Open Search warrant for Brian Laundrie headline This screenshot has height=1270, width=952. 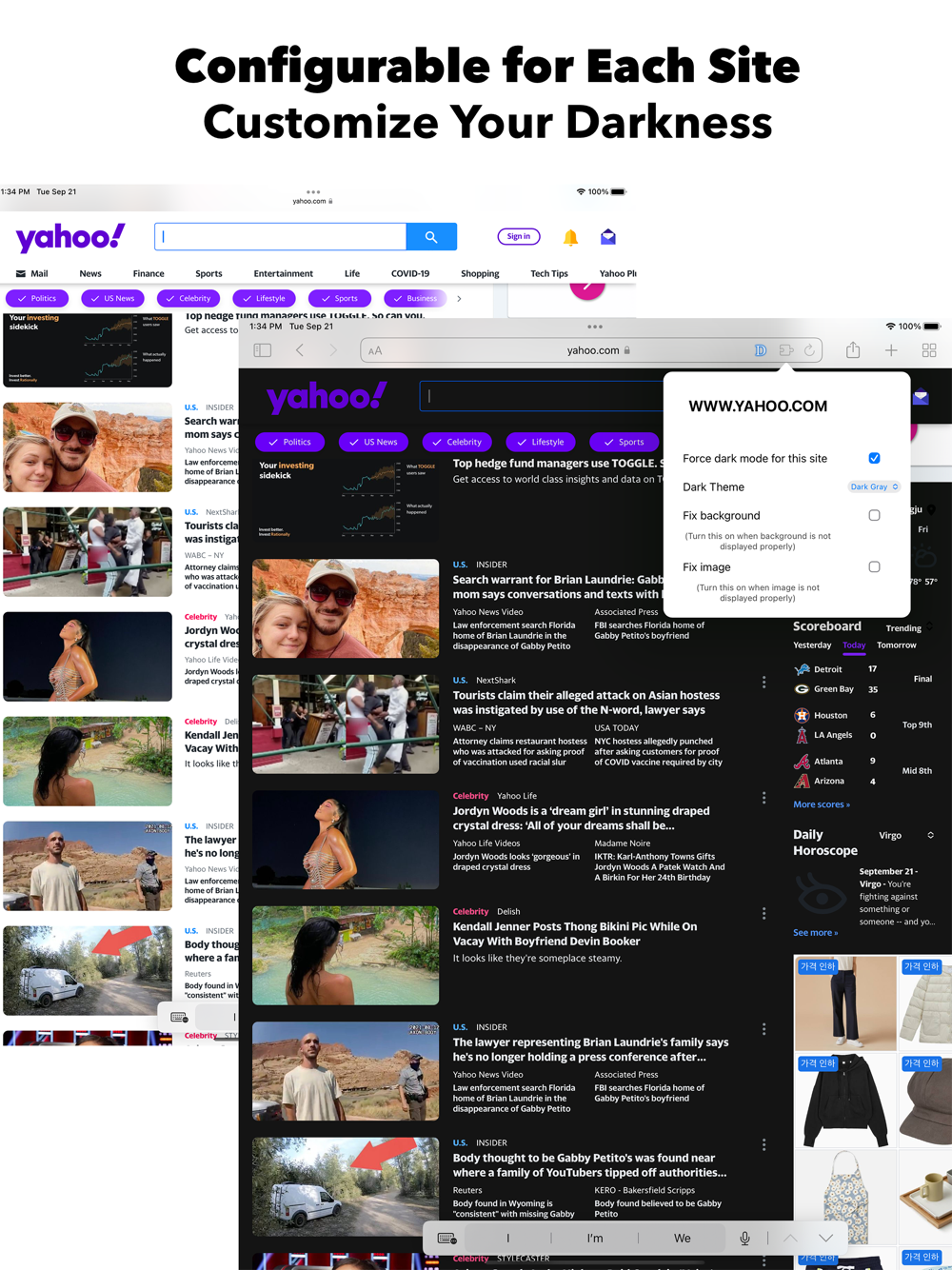point(558,586)
